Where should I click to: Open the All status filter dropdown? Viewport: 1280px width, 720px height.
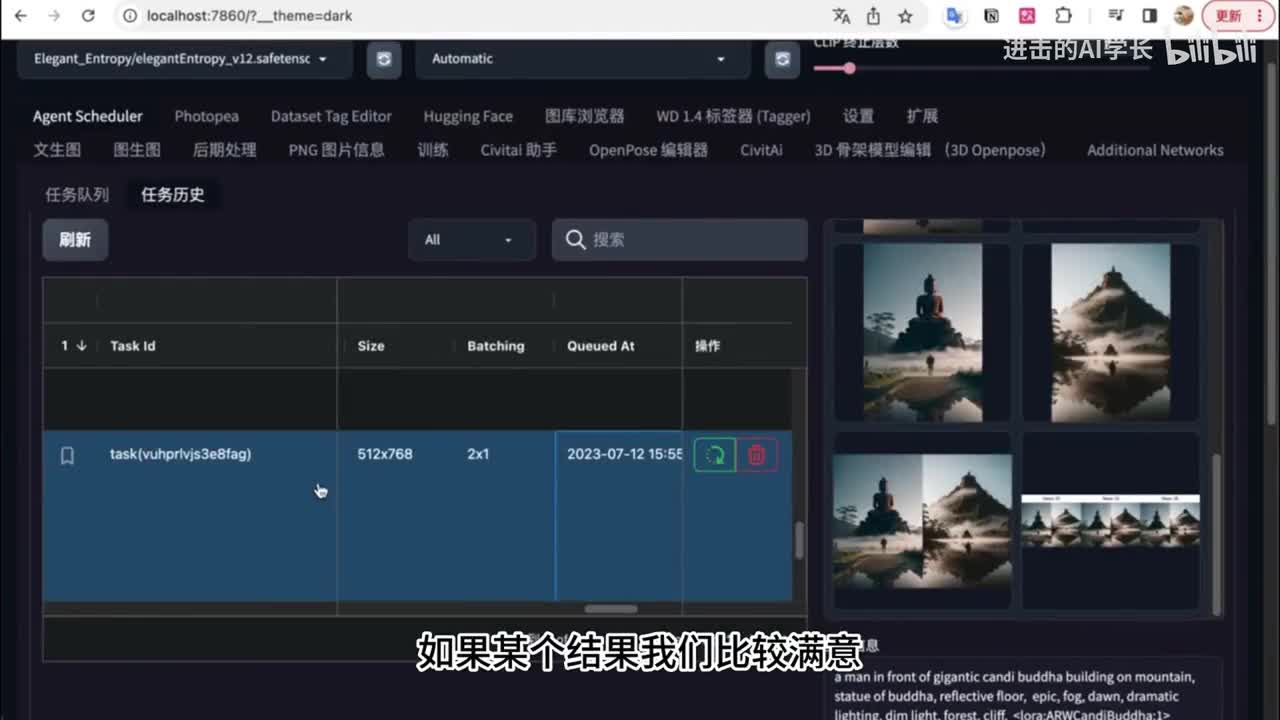tap(470, 240)
